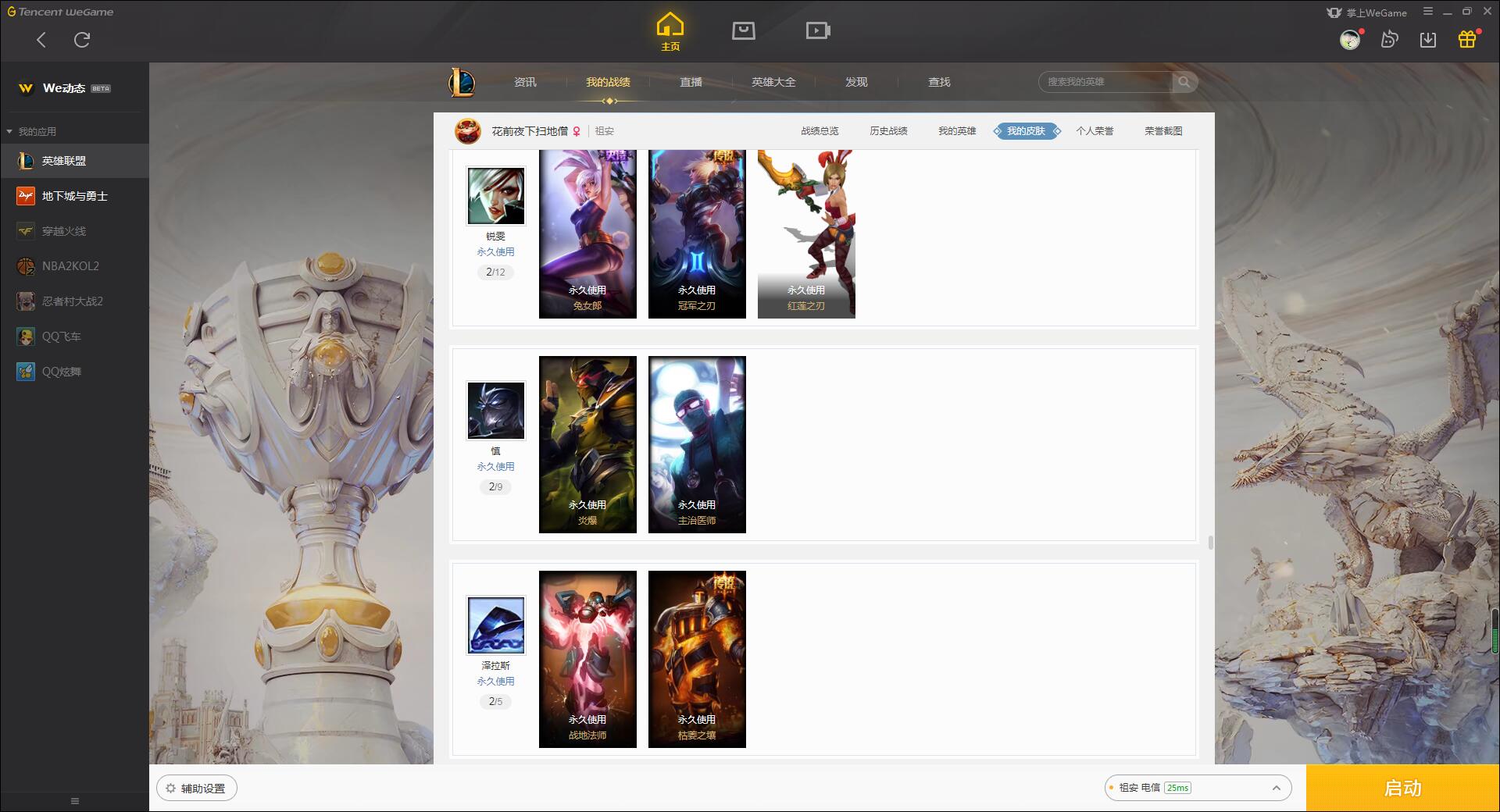Click the 慎 champion portrait
Viewport: 1500px width, 812px height.
(496, 411)
